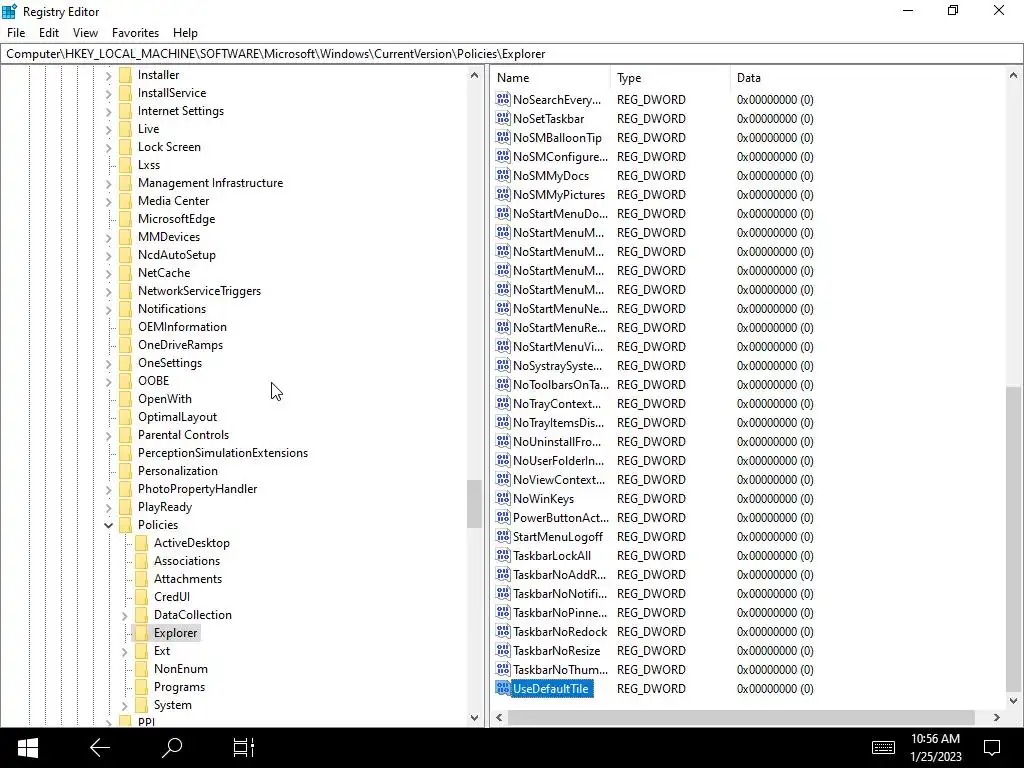Image resolution: width=1024 pixels, height=768 pixels.
Task: Expand the System key under Policies
Action: point(125,705)
